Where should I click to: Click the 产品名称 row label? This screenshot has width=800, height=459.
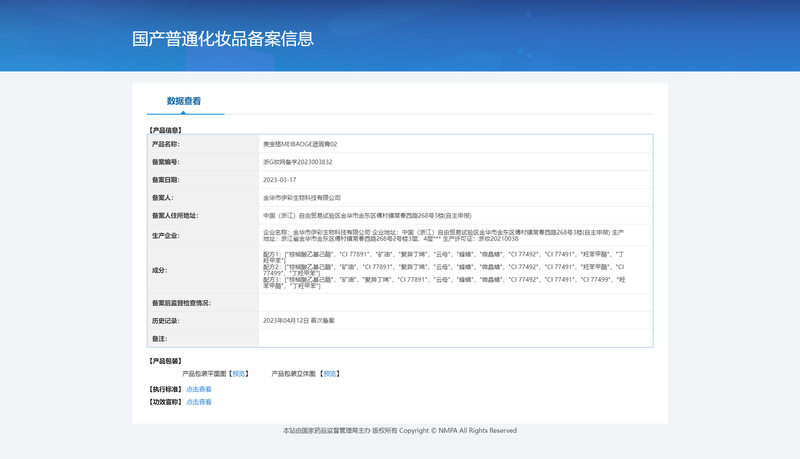pos(165,144)
